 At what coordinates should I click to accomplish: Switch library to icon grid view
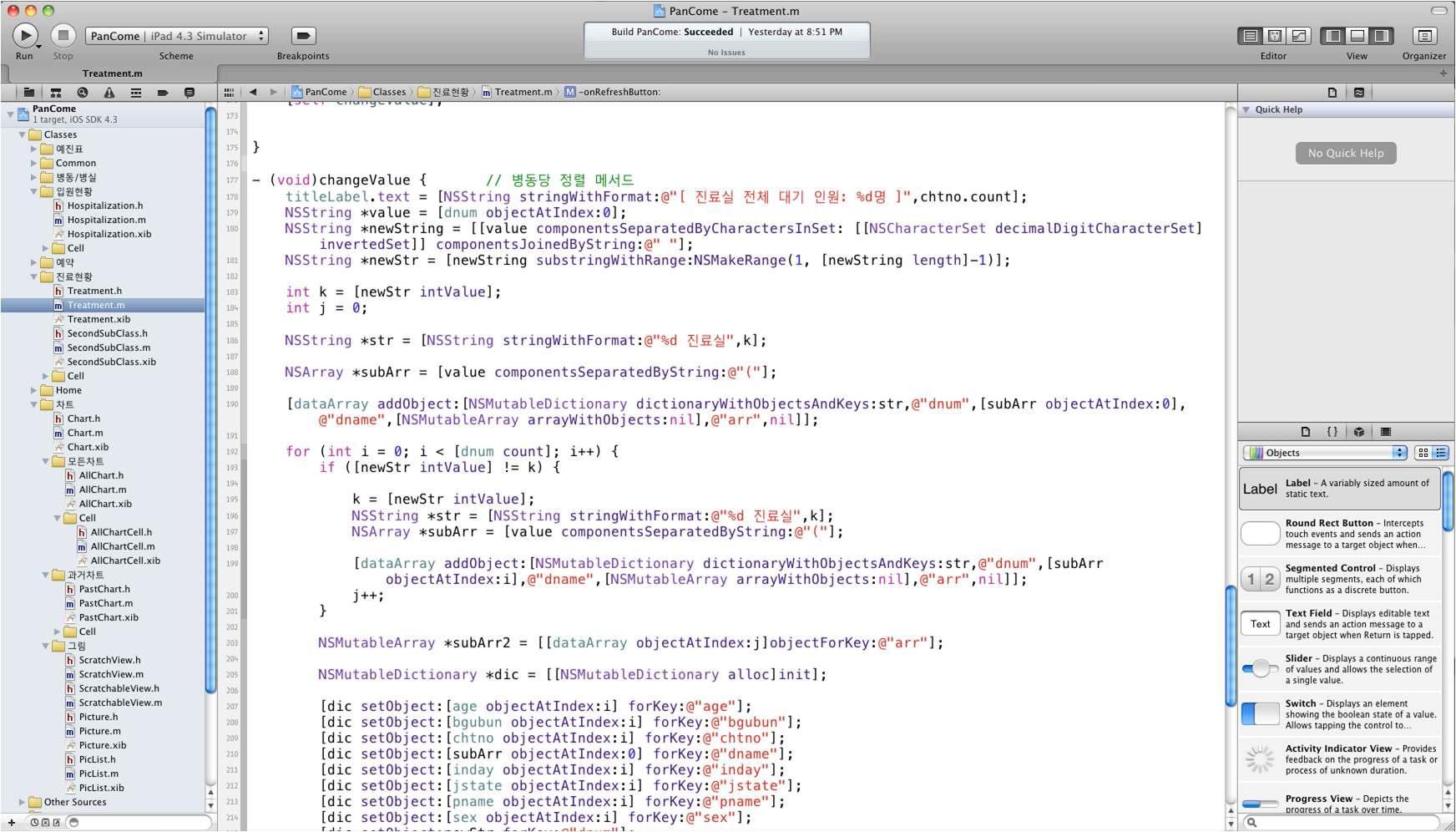pyautogui.click(x=1423, y=453)
